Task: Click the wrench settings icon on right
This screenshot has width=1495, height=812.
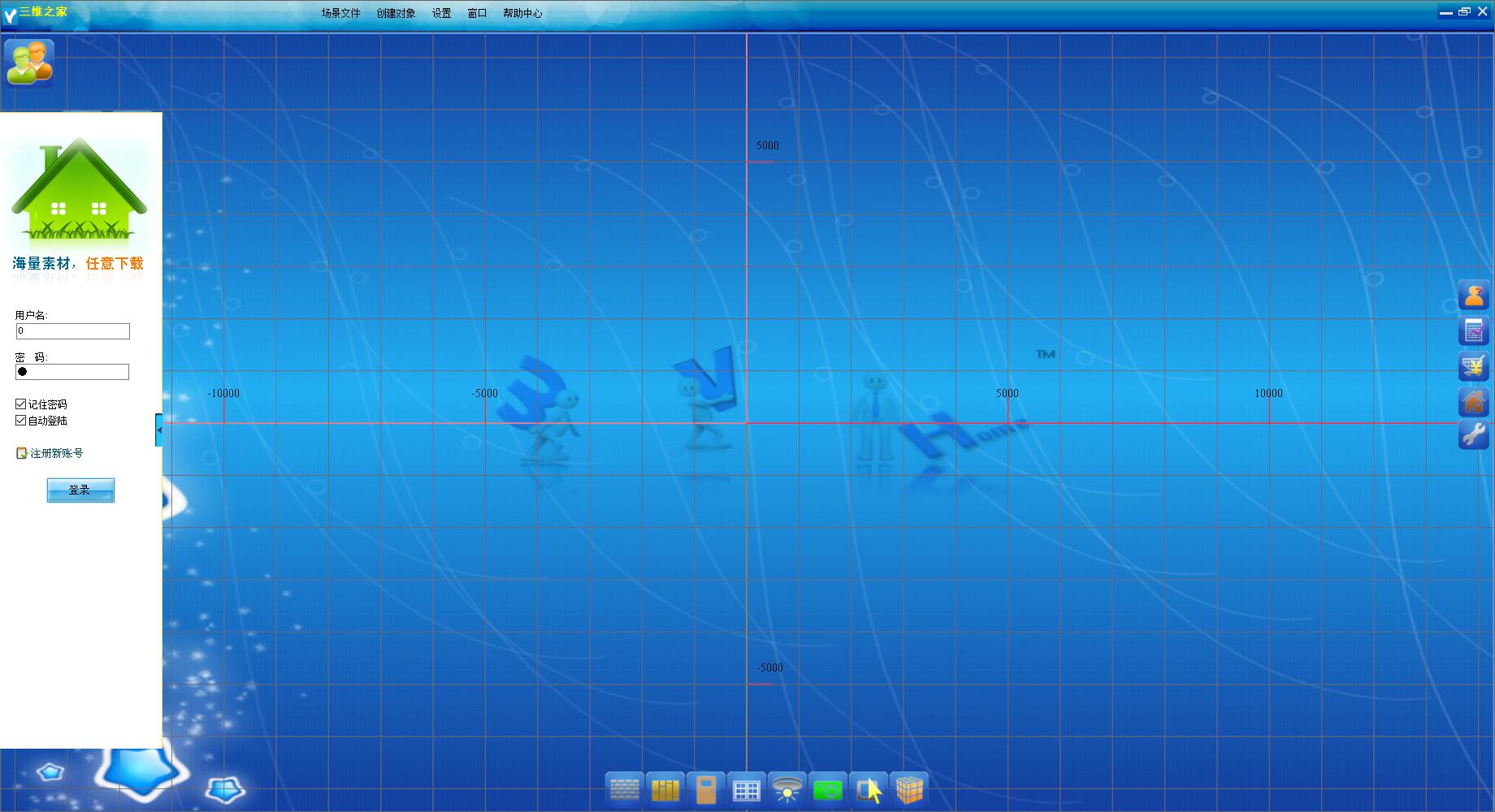Action: (1474, 435)
